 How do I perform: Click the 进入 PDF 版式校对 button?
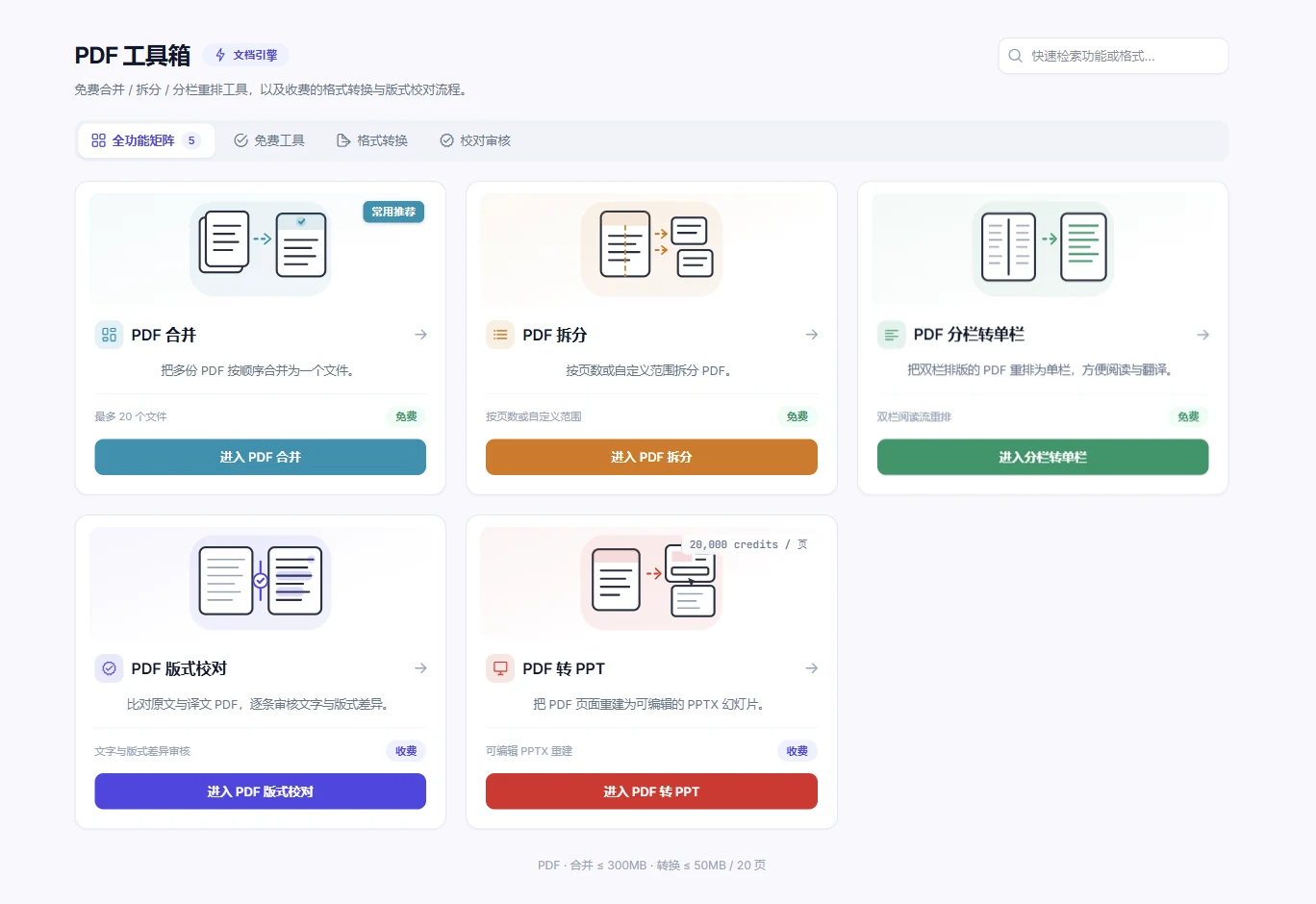261,791
